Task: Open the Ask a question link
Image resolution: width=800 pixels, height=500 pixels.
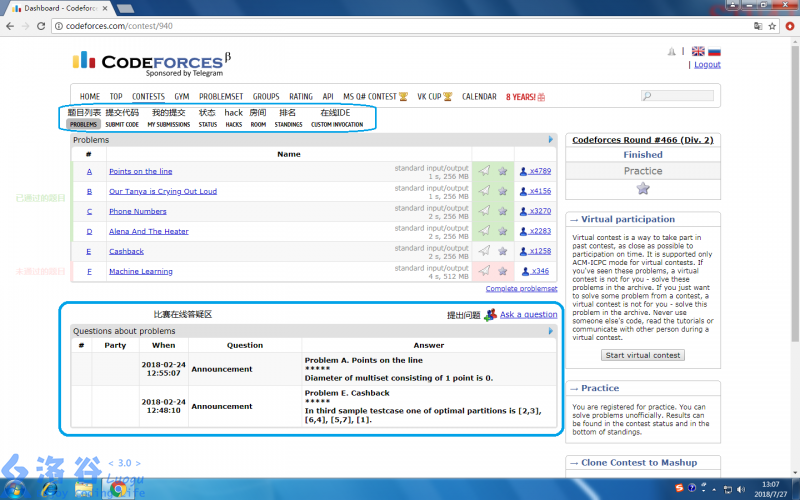Action: [528, 315]
